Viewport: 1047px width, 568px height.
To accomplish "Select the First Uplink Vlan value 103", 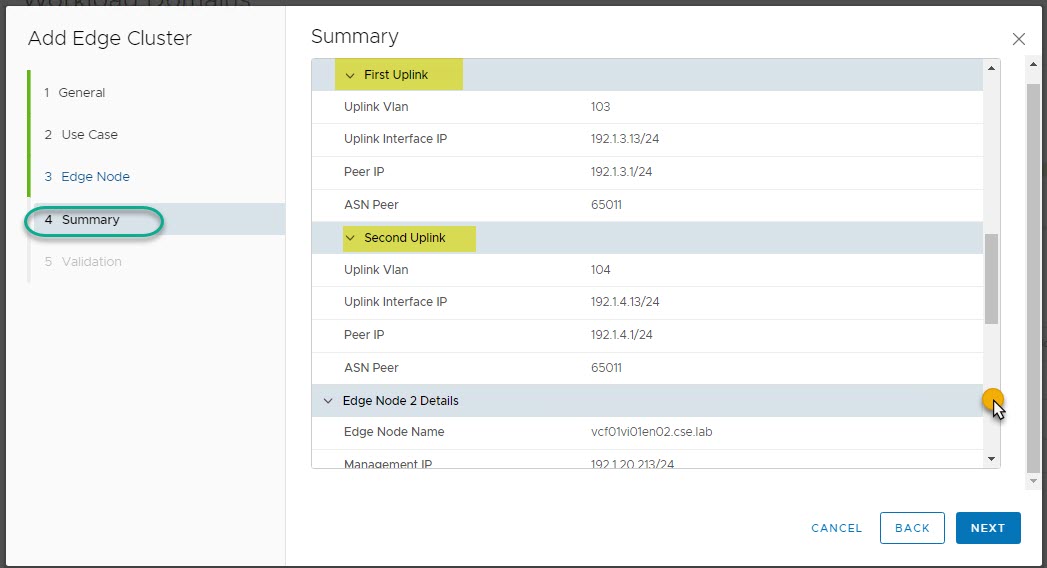I will tap(601, 107).
